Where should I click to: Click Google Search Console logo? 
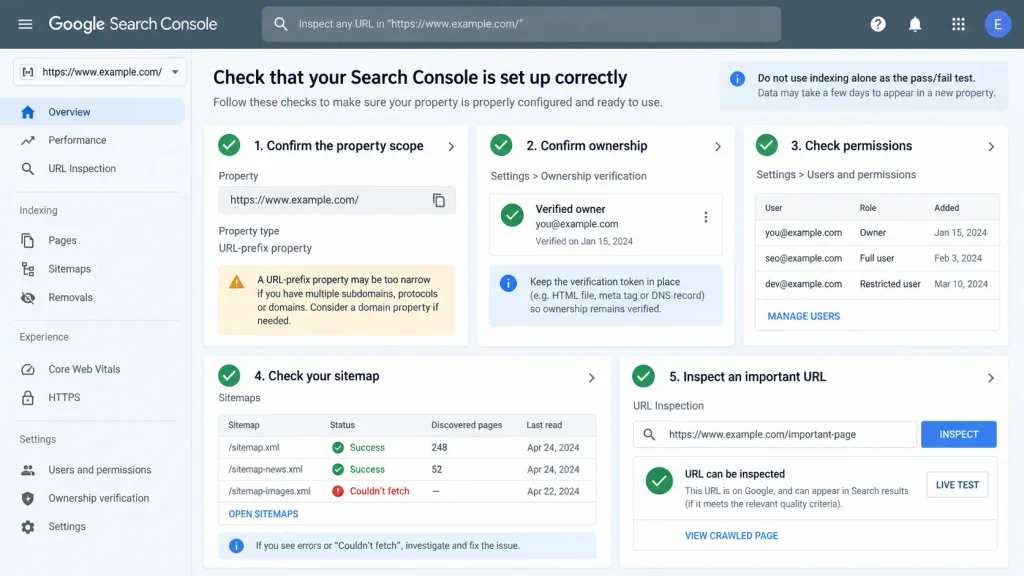[x=133, y=24]
